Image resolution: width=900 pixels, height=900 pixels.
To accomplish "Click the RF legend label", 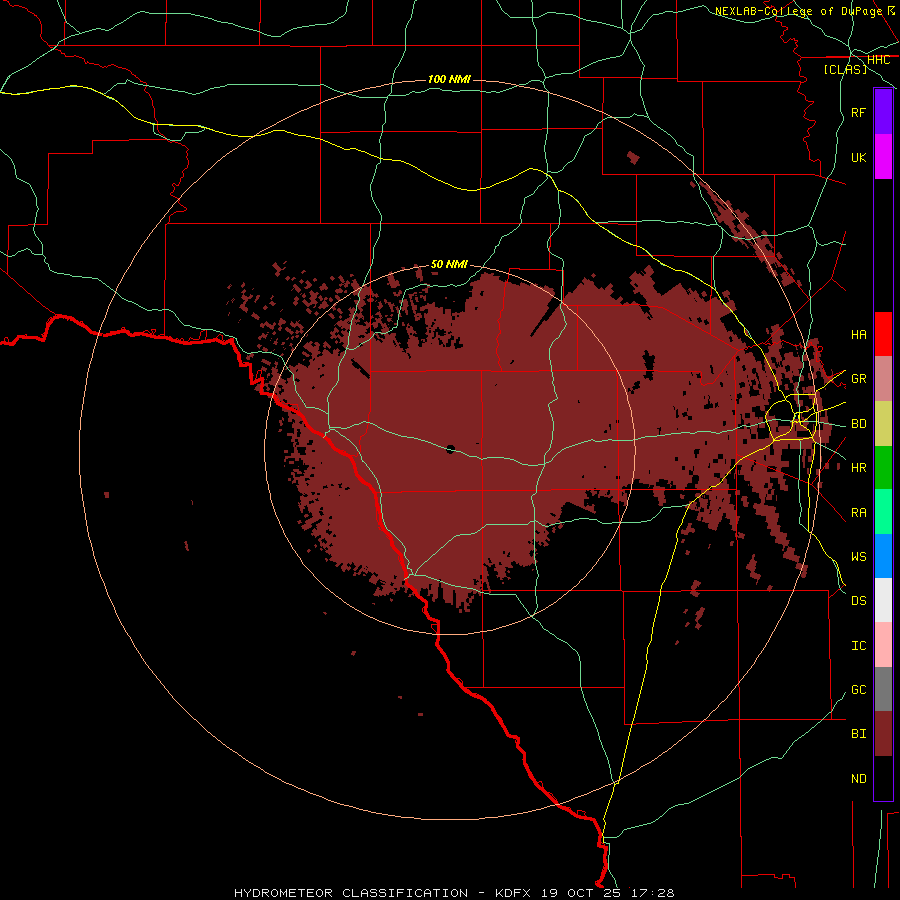I will (859, 113).
